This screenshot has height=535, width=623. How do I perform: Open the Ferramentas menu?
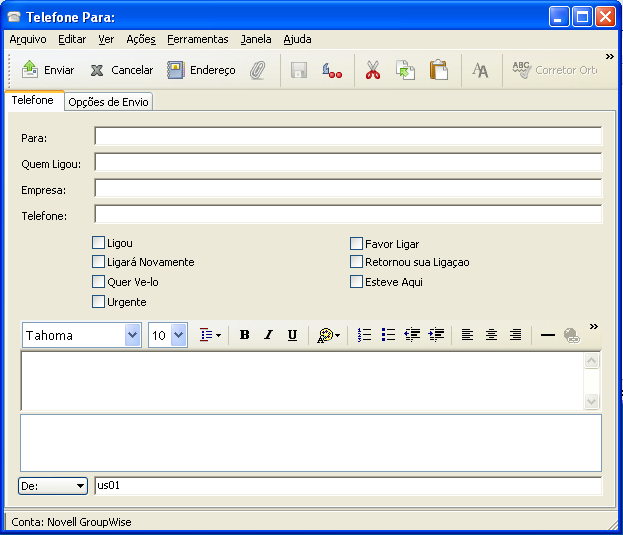click(197, 39)
